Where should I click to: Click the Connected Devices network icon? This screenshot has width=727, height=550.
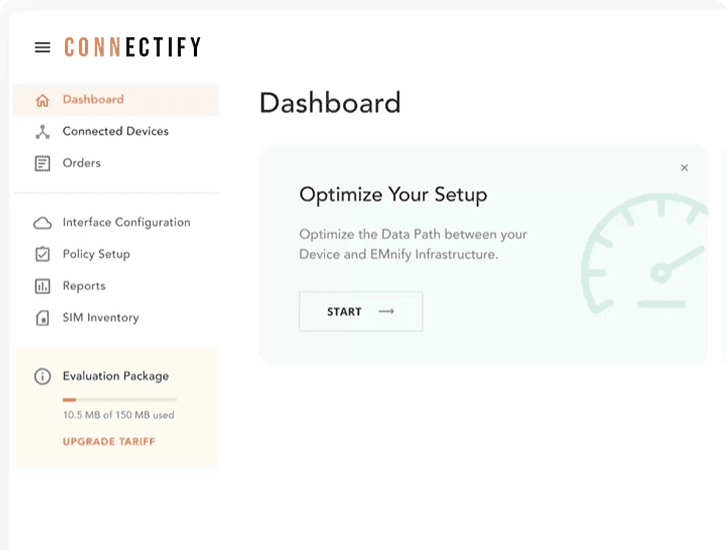tap(42, 132)
